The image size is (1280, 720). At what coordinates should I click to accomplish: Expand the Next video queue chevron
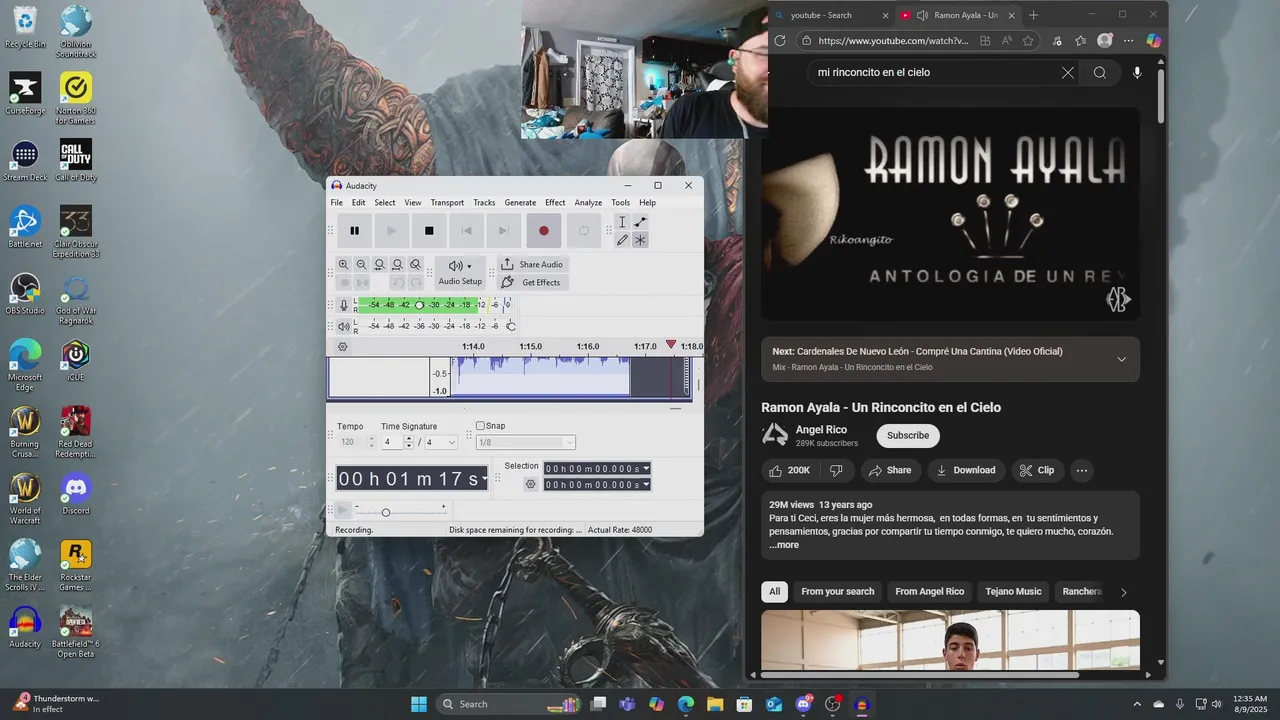[1121, 359]
